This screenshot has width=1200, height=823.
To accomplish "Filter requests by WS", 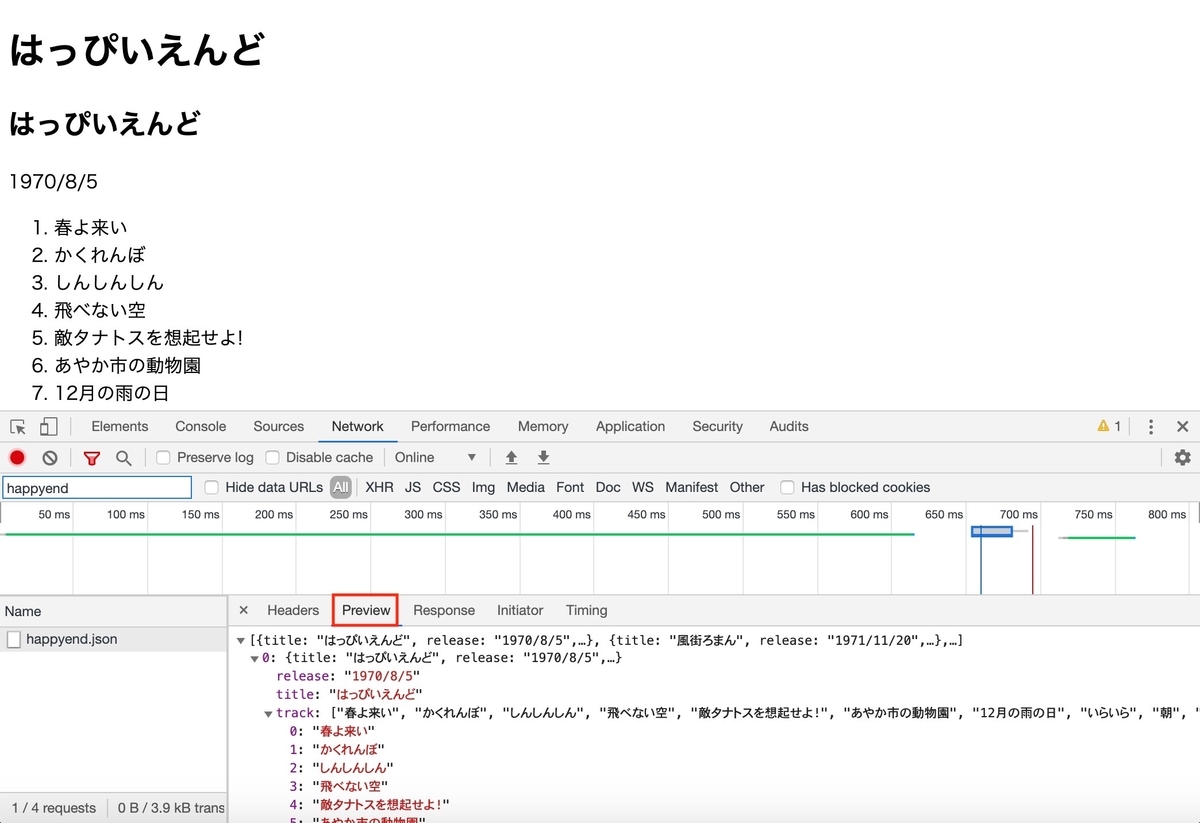I will coord(643,487).
